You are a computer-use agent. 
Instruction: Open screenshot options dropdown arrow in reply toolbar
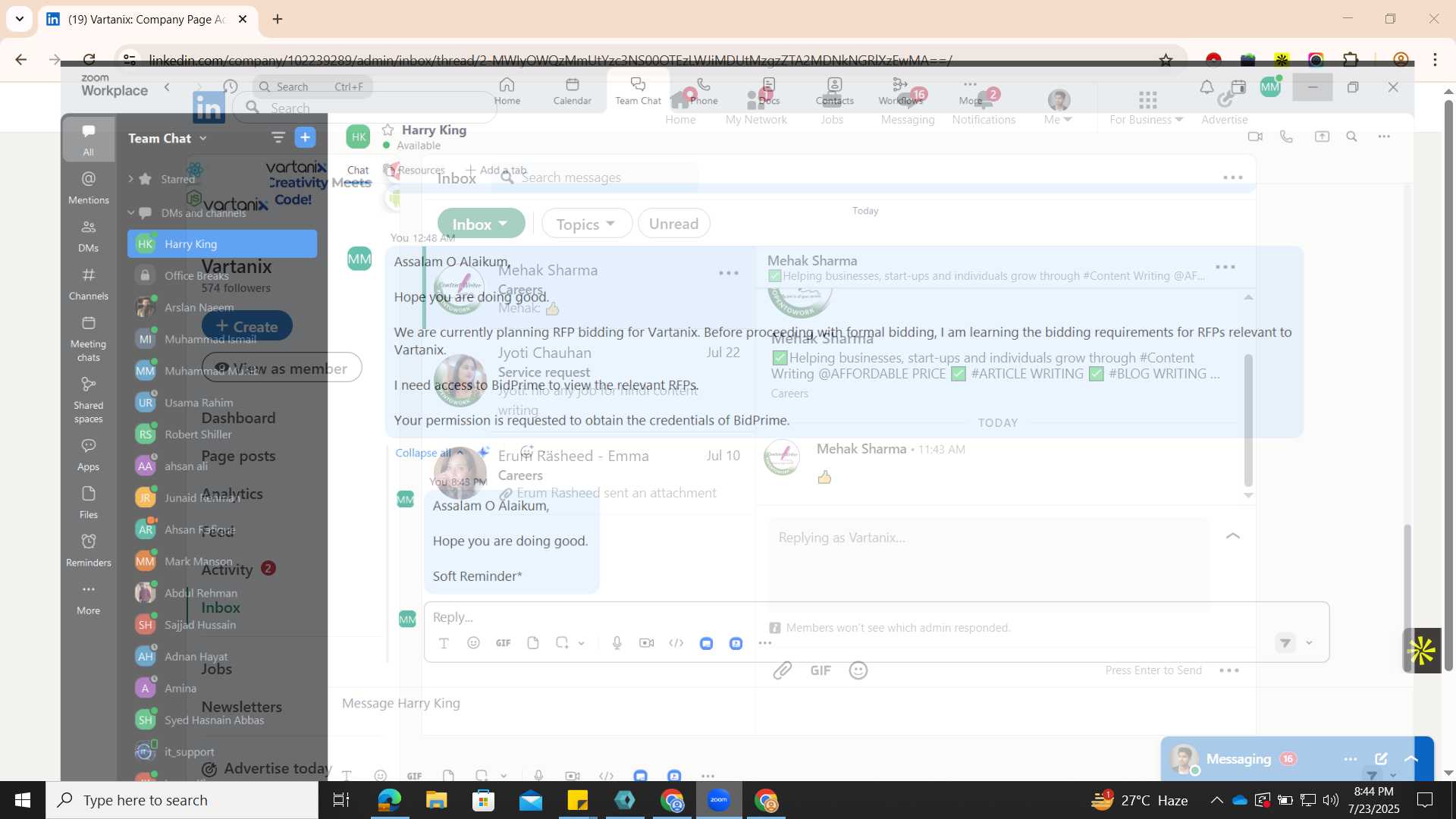pos(582,643)
